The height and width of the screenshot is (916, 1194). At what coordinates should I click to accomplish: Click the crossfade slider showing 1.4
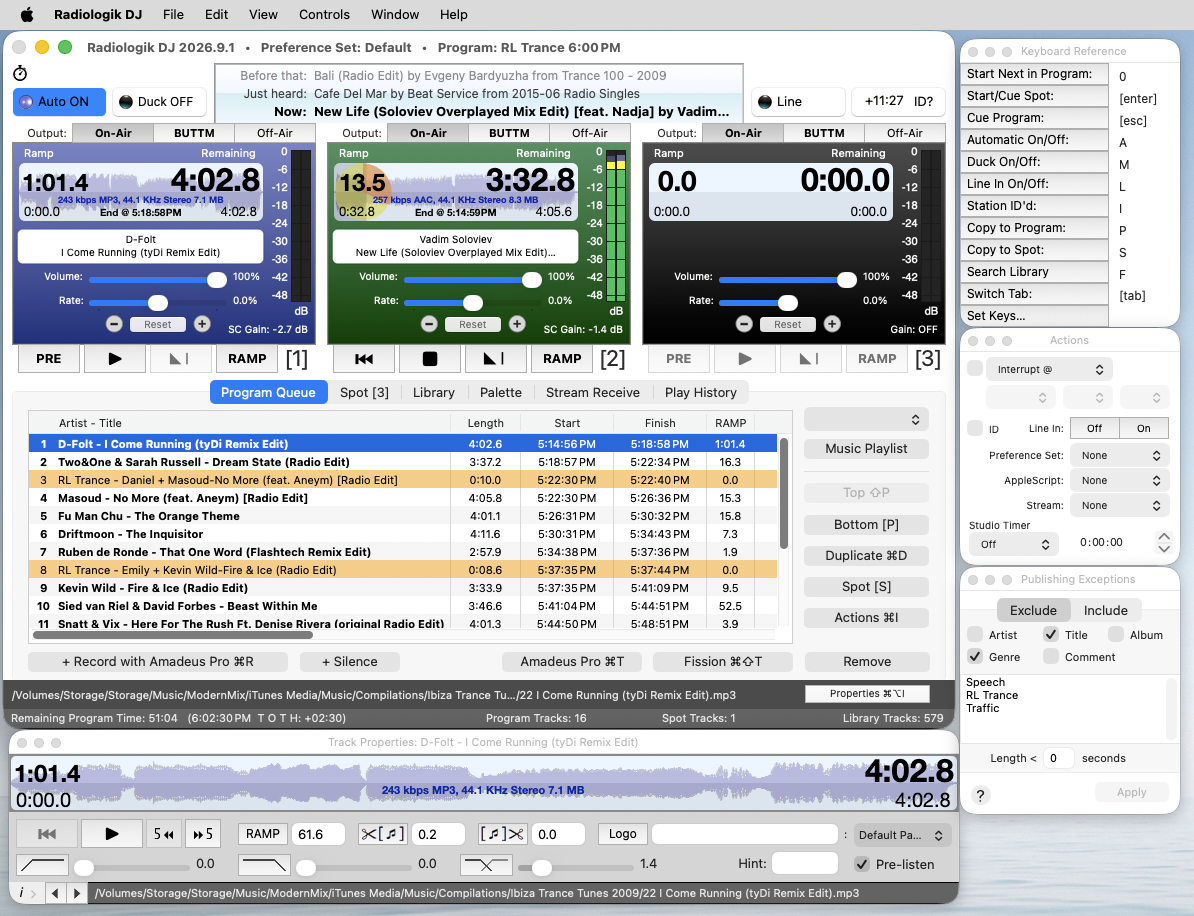point(576,867)
